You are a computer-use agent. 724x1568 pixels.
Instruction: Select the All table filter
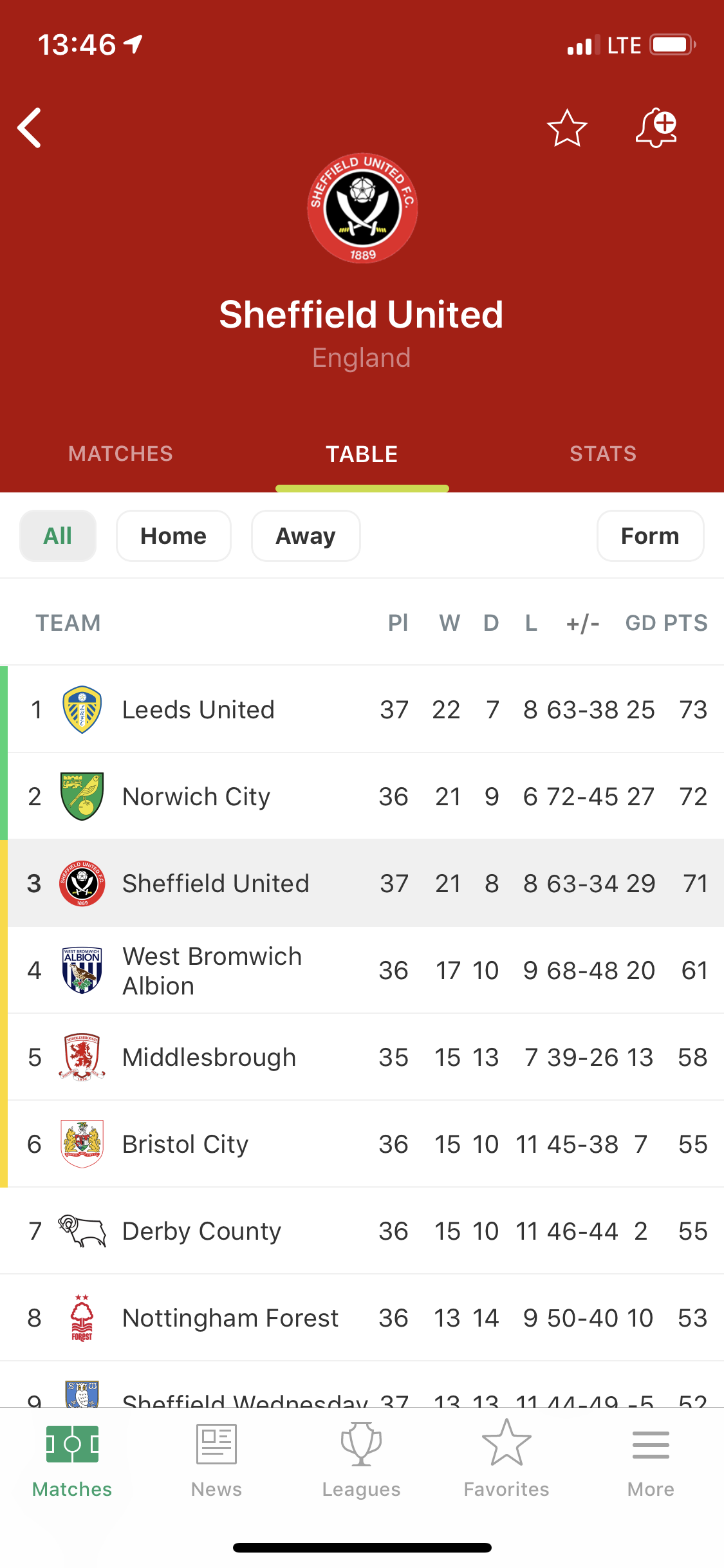[58, 536]
